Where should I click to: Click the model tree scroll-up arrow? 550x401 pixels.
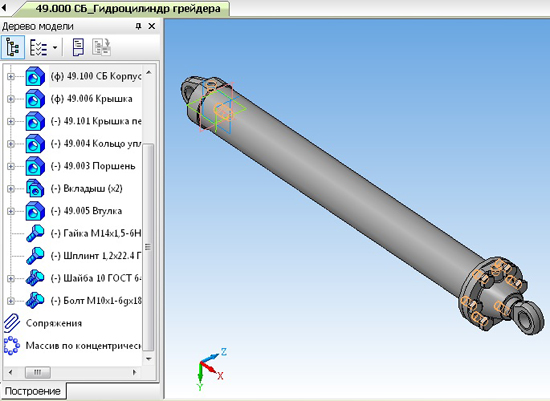[x=149, y=73]
